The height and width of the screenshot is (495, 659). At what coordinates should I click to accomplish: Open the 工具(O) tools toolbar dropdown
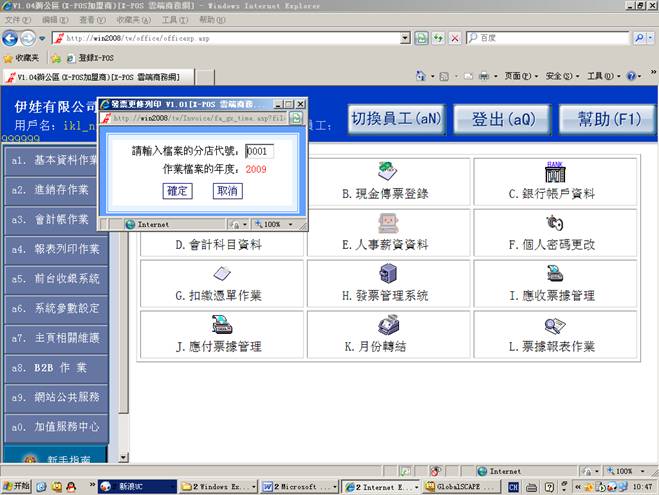pyautogui.click(x=601, y=76)
